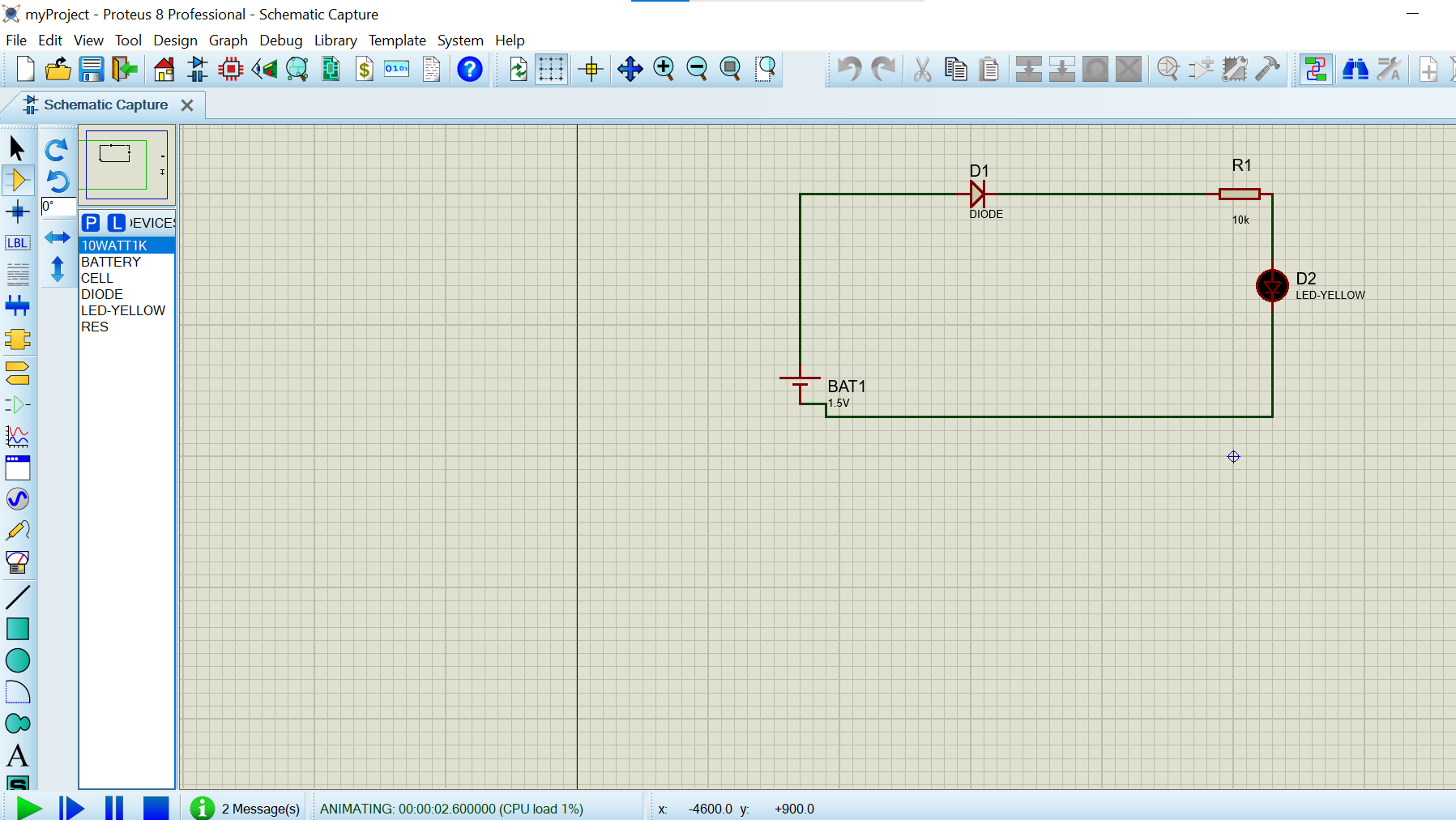Click the Junction dot mode icon

[18, 212]
